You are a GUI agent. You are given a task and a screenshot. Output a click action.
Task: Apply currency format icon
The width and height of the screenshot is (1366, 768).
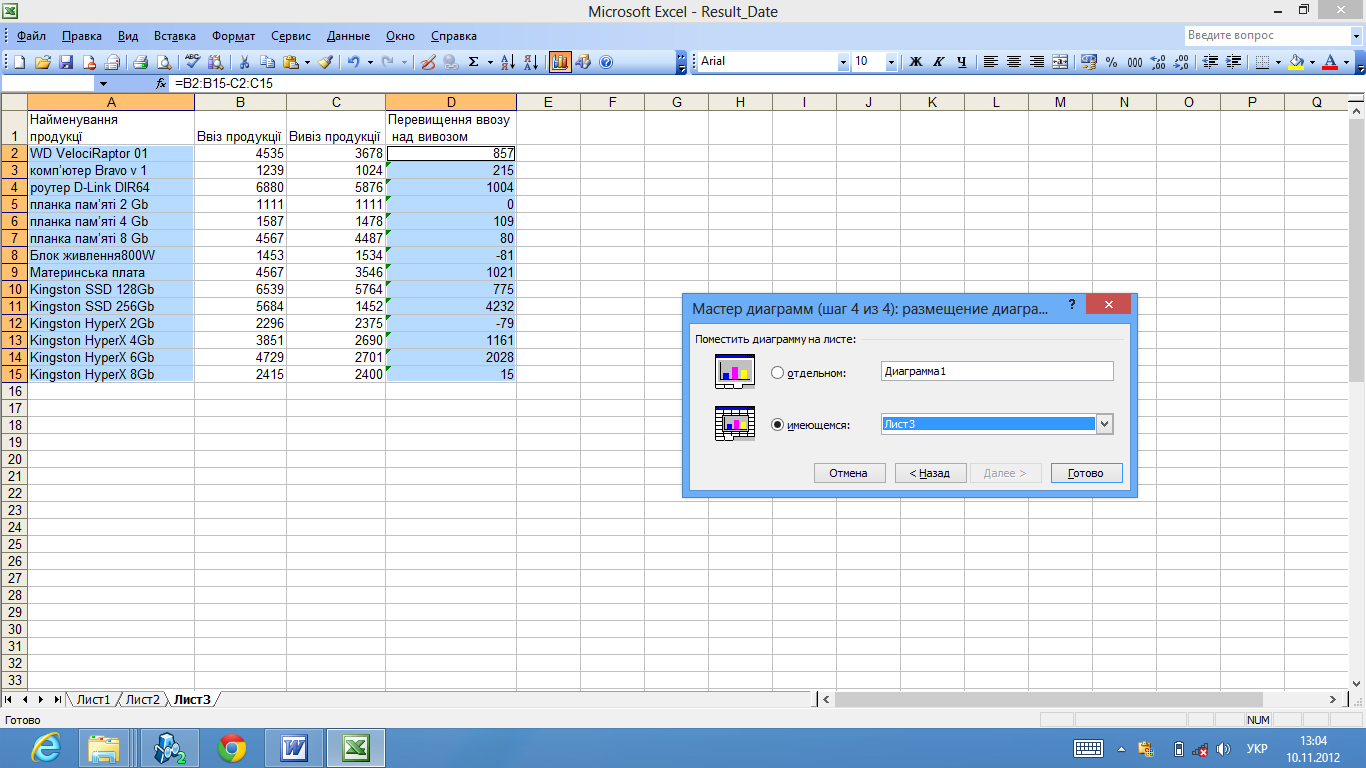pyautogui.click(x=1089, y=62)
